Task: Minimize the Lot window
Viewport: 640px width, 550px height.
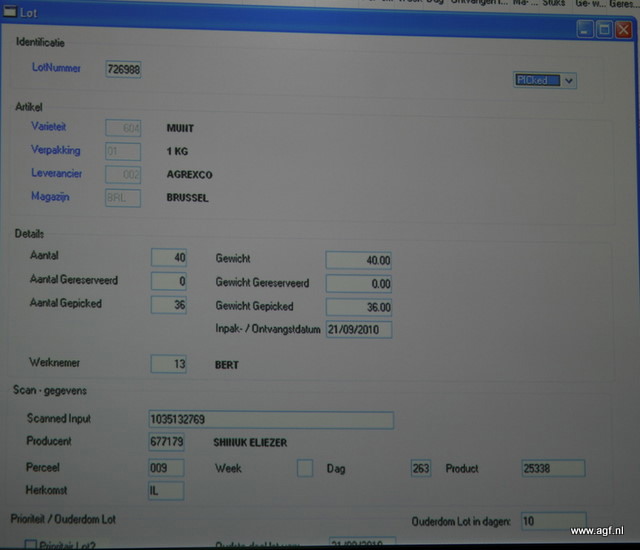Action: 586,31
